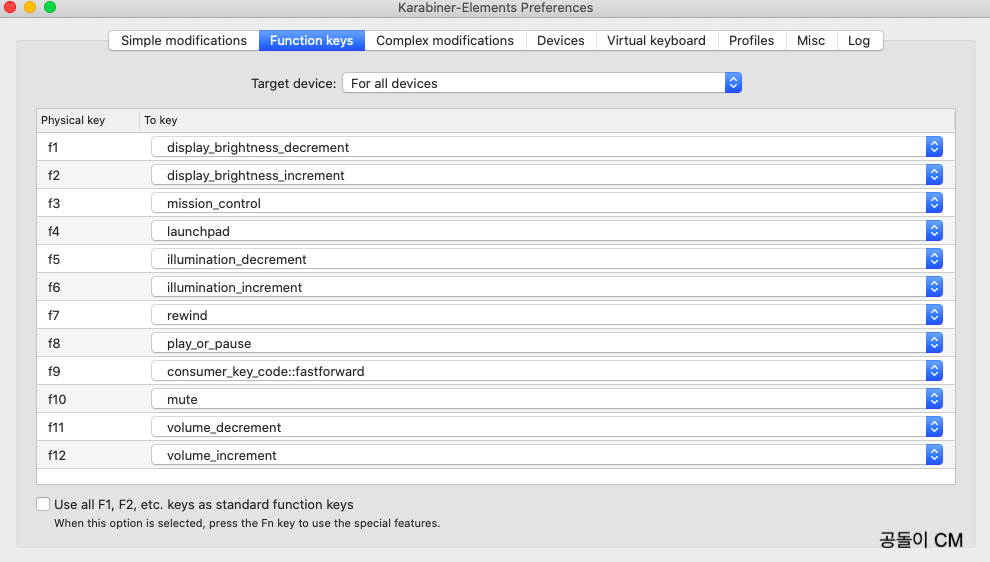The width and height of the screenshot is (990, 562).
Task: Switch to the Profiles tab
Action: click(x=751, y=40)
